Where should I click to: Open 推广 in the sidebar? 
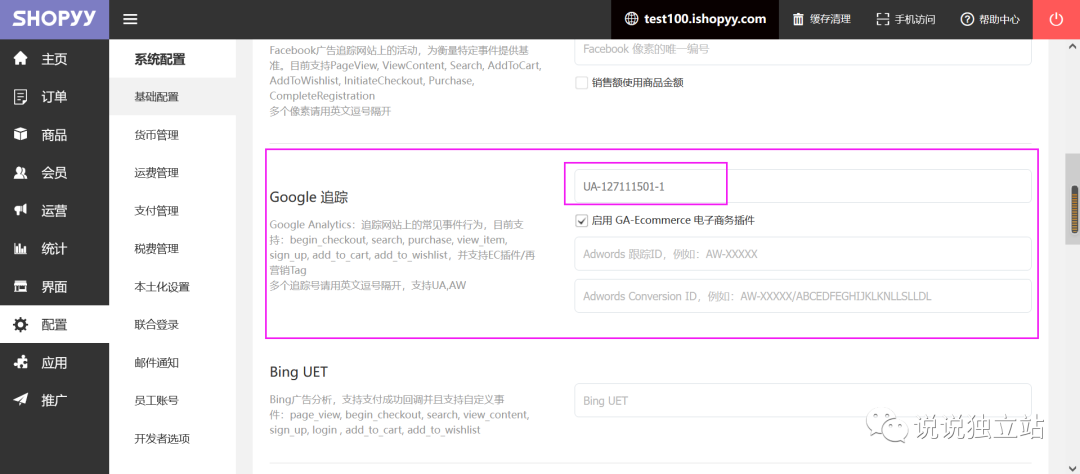point(54,400)
